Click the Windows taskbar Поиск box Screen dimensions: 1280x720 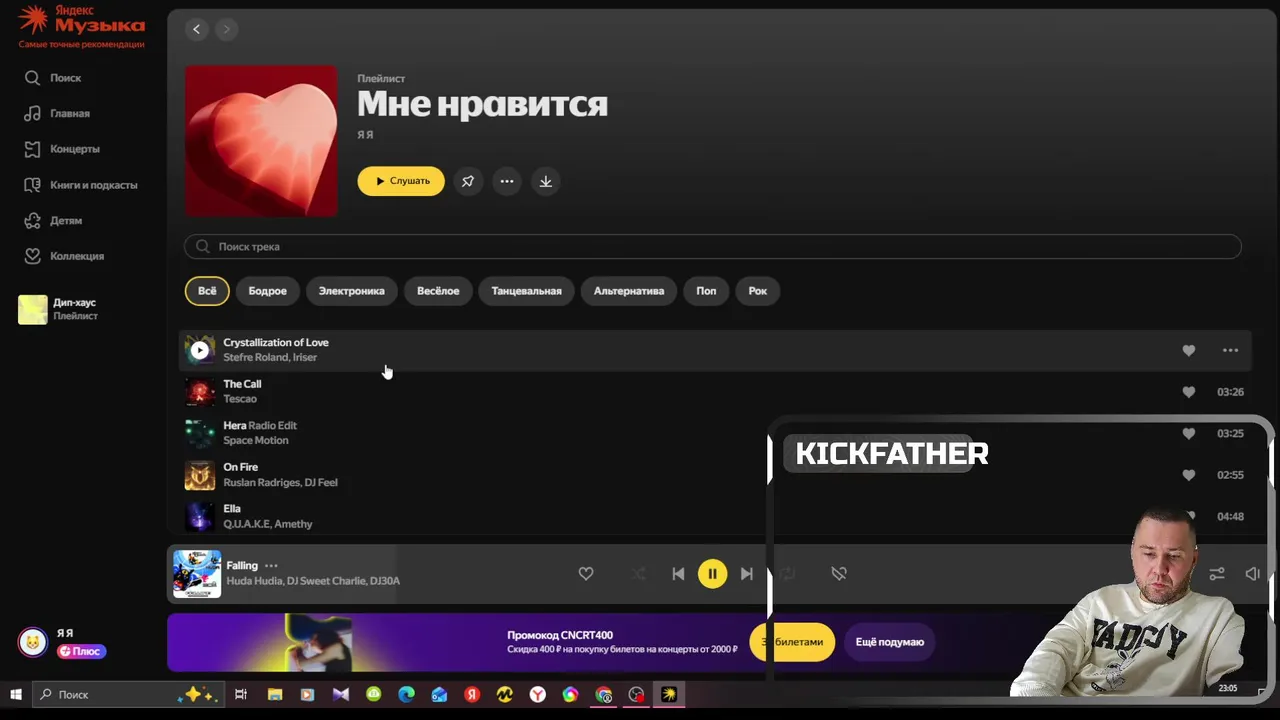pyautogui.click(x=127, y=694)
